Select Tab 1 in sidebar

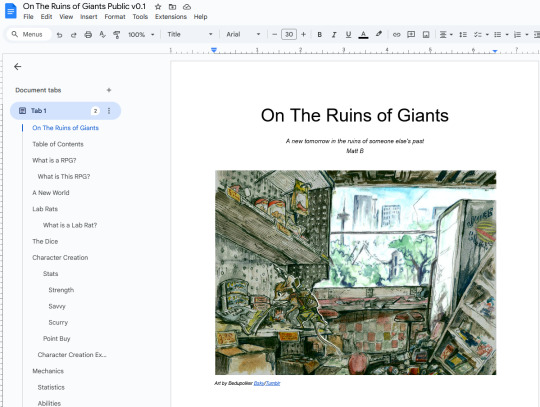65,111
